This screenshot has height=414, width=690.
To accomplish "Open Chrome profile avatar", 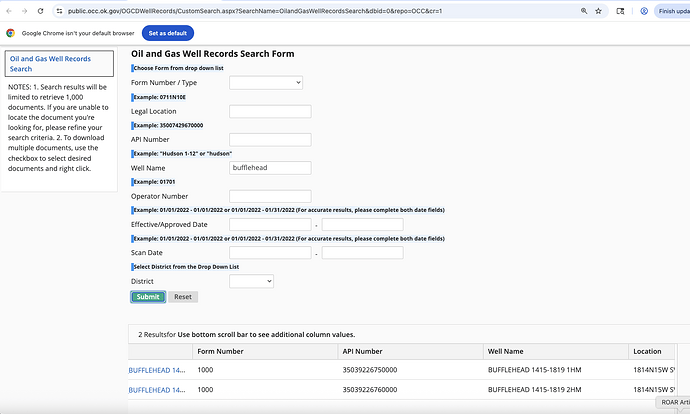I will (x=644, y=11).
